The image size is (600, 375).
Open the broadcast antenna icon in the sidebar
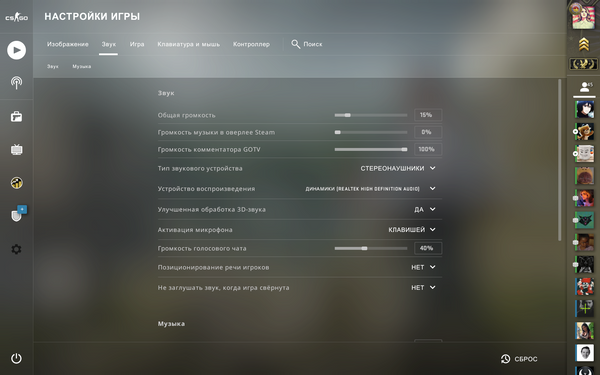16,83
